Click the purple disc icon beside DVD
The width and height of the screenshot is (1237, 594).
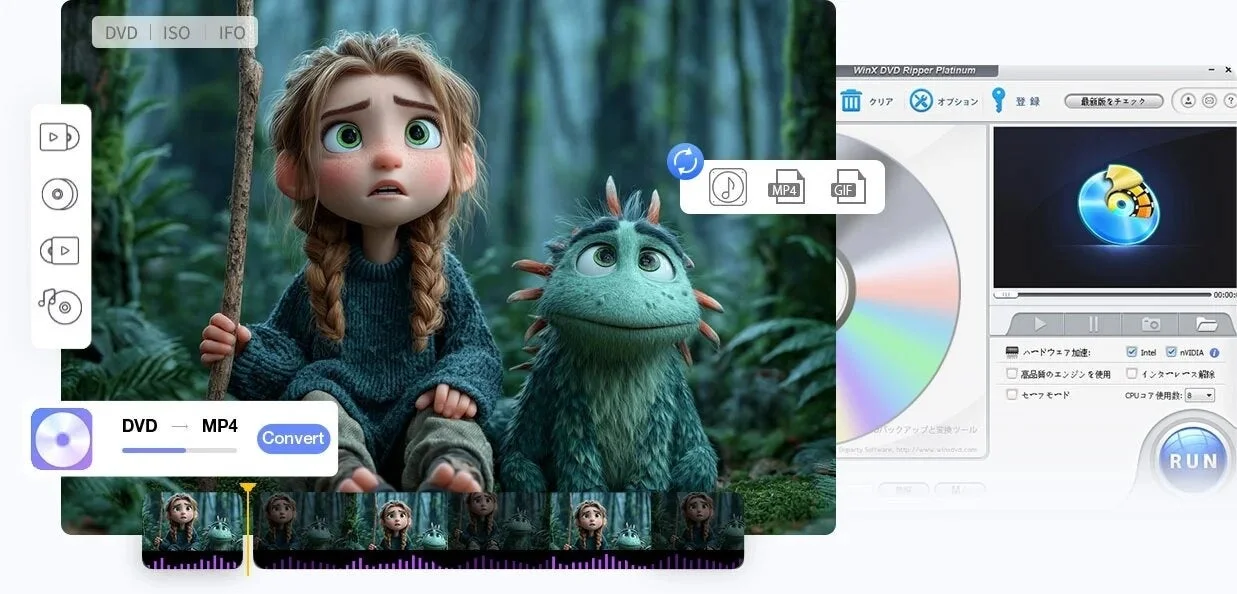pos(62,439)
